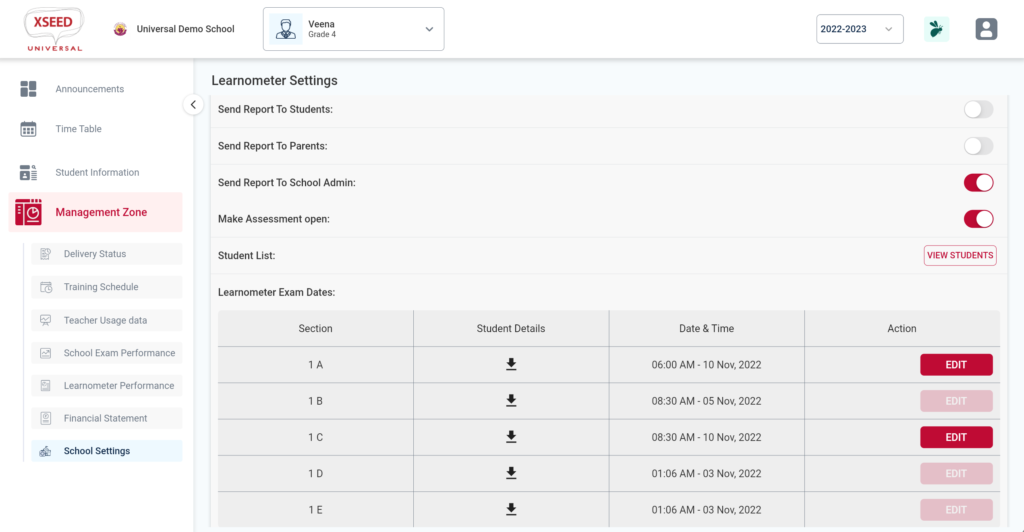This screenshot has width=1024, height=532.
Task: Click the Teacher Usage data icon
Action: 45,320
